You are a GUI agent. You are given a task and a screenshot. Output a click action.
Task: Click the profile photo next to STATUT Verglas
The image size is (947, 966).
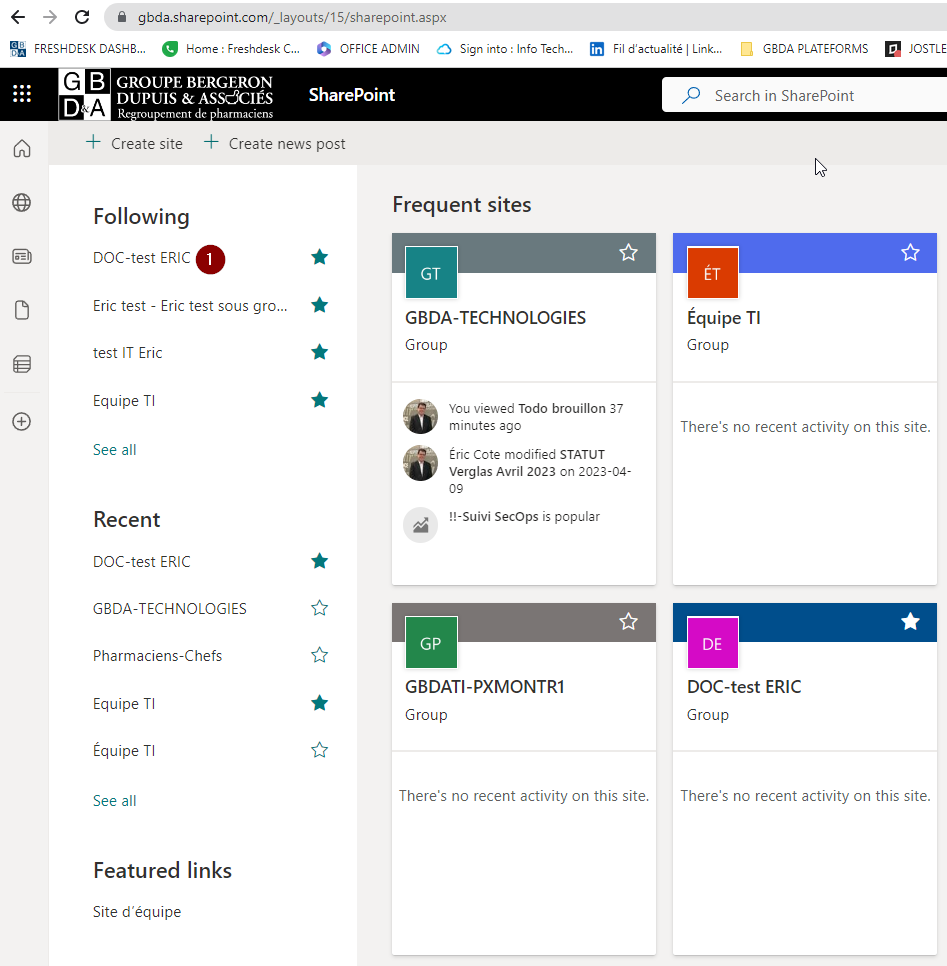click(x=420, y=463)
